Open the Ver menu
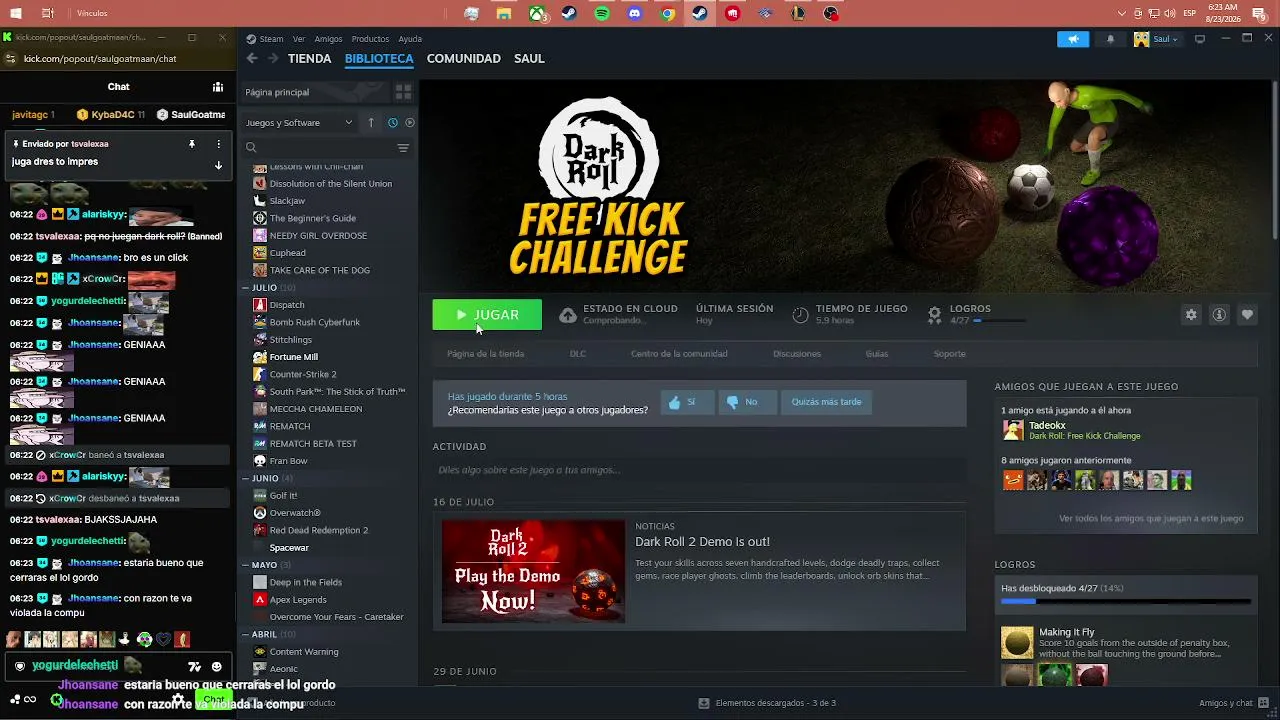 [299, 39]
